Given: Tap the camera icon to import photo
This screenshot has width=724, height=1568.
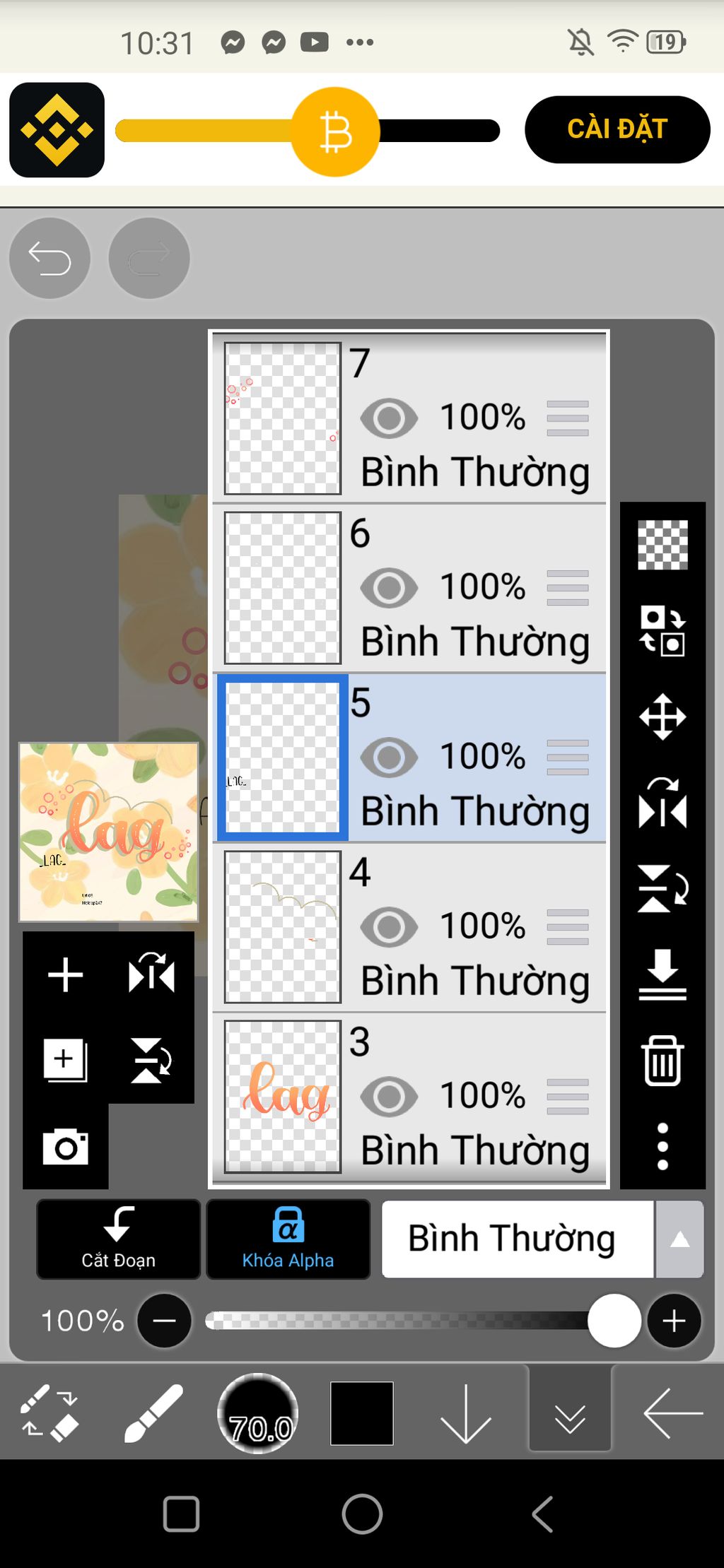Looking at the screenshot, I should point(65,1146).
